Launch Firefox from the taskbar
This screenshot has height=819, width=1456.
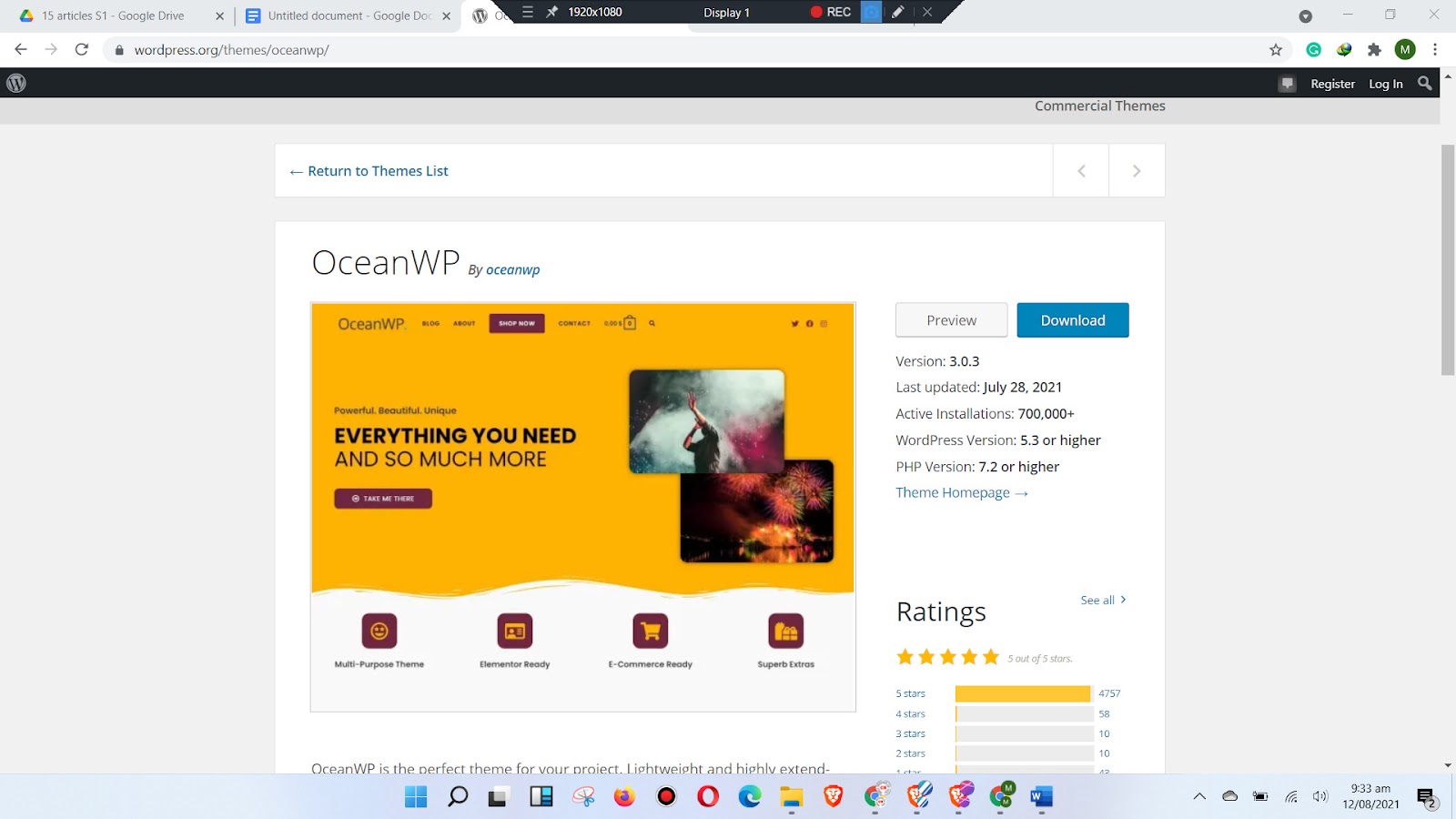coord(624,796)
